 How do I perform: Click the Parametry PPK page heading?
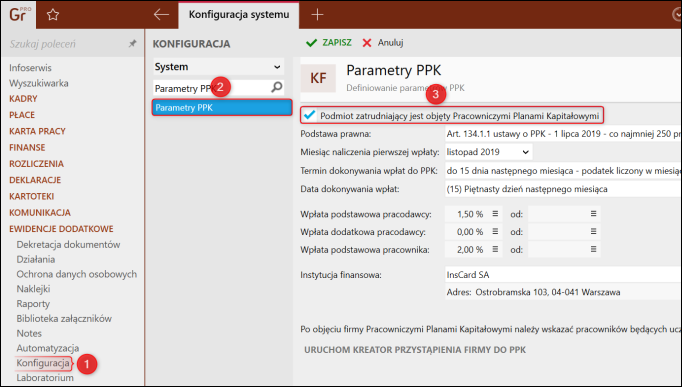394,70
